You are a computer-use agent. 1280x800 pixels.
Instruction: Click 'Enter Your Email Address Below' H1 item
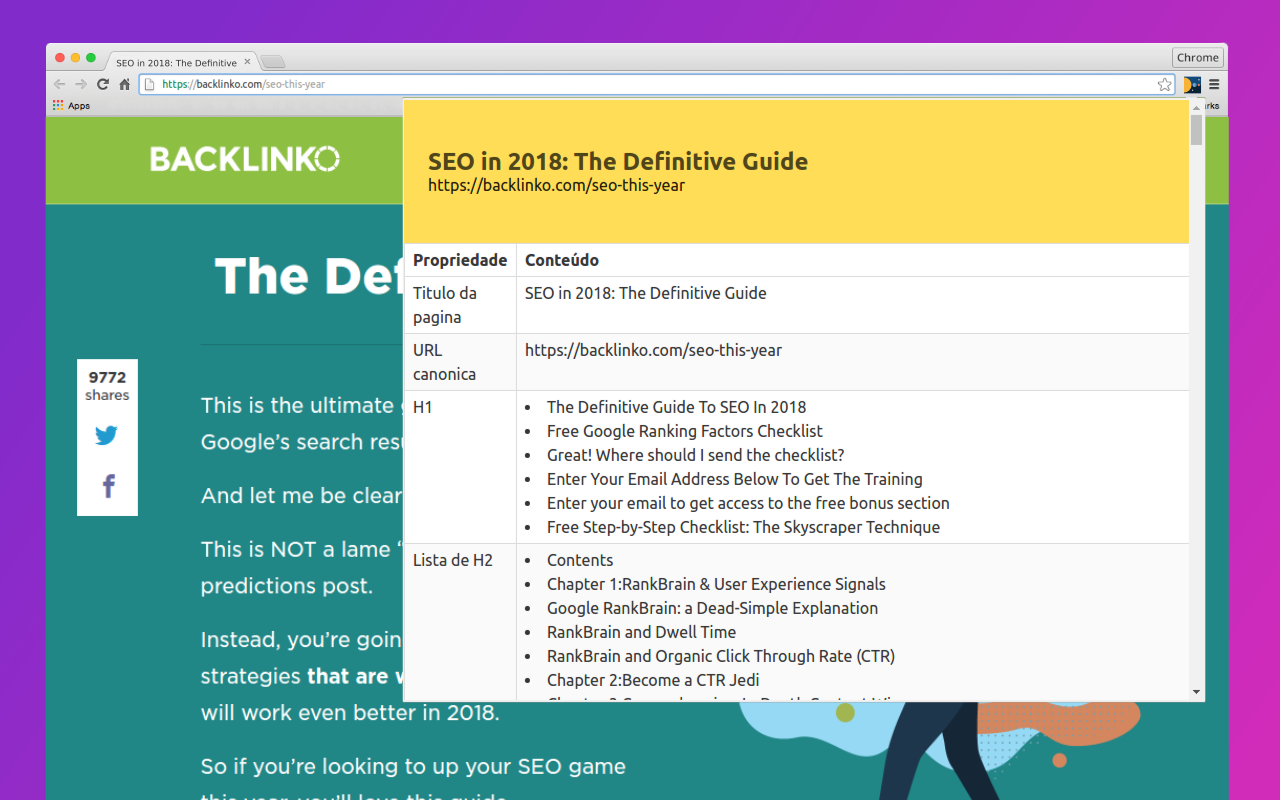point(735,479)
